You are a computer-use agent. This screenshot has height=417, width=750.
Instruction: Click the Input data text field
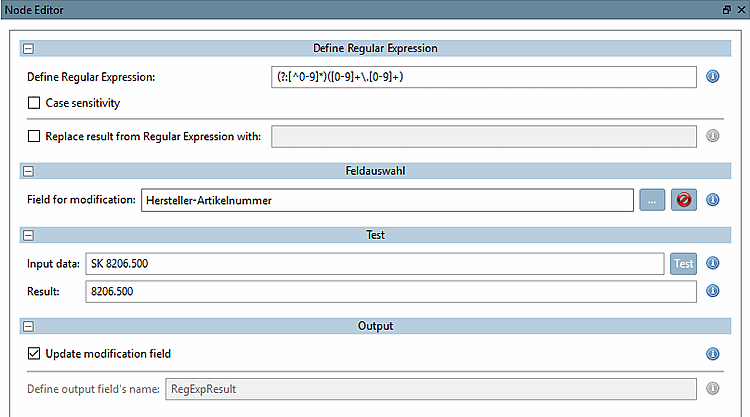[x=374, y=264]
